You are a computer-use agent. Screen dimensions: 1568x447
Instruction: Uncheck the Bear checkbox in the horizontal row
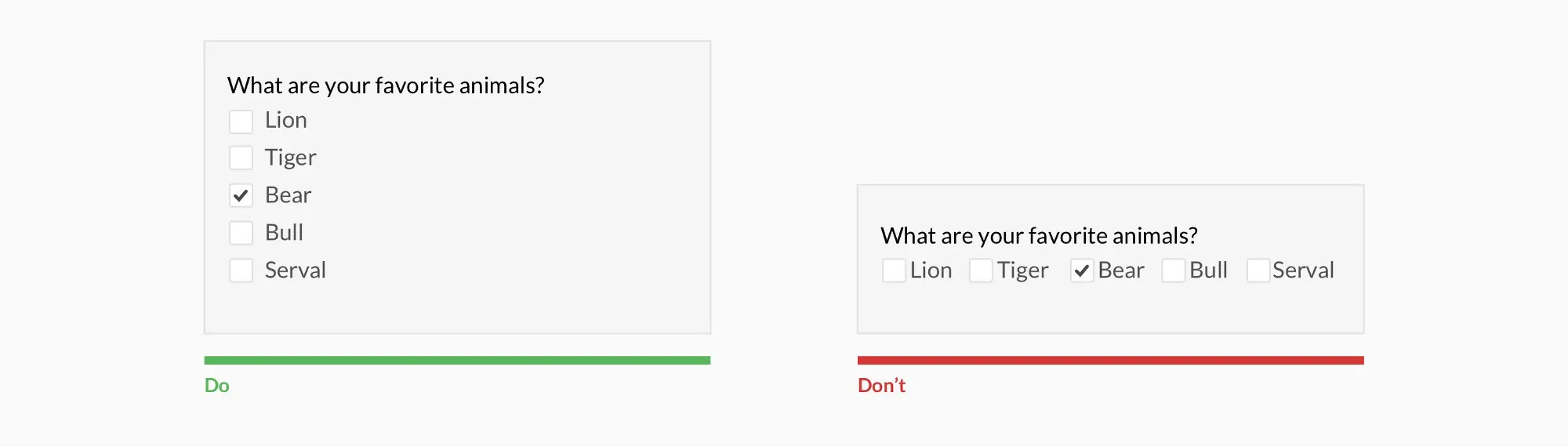click(x=1082, y=271)
